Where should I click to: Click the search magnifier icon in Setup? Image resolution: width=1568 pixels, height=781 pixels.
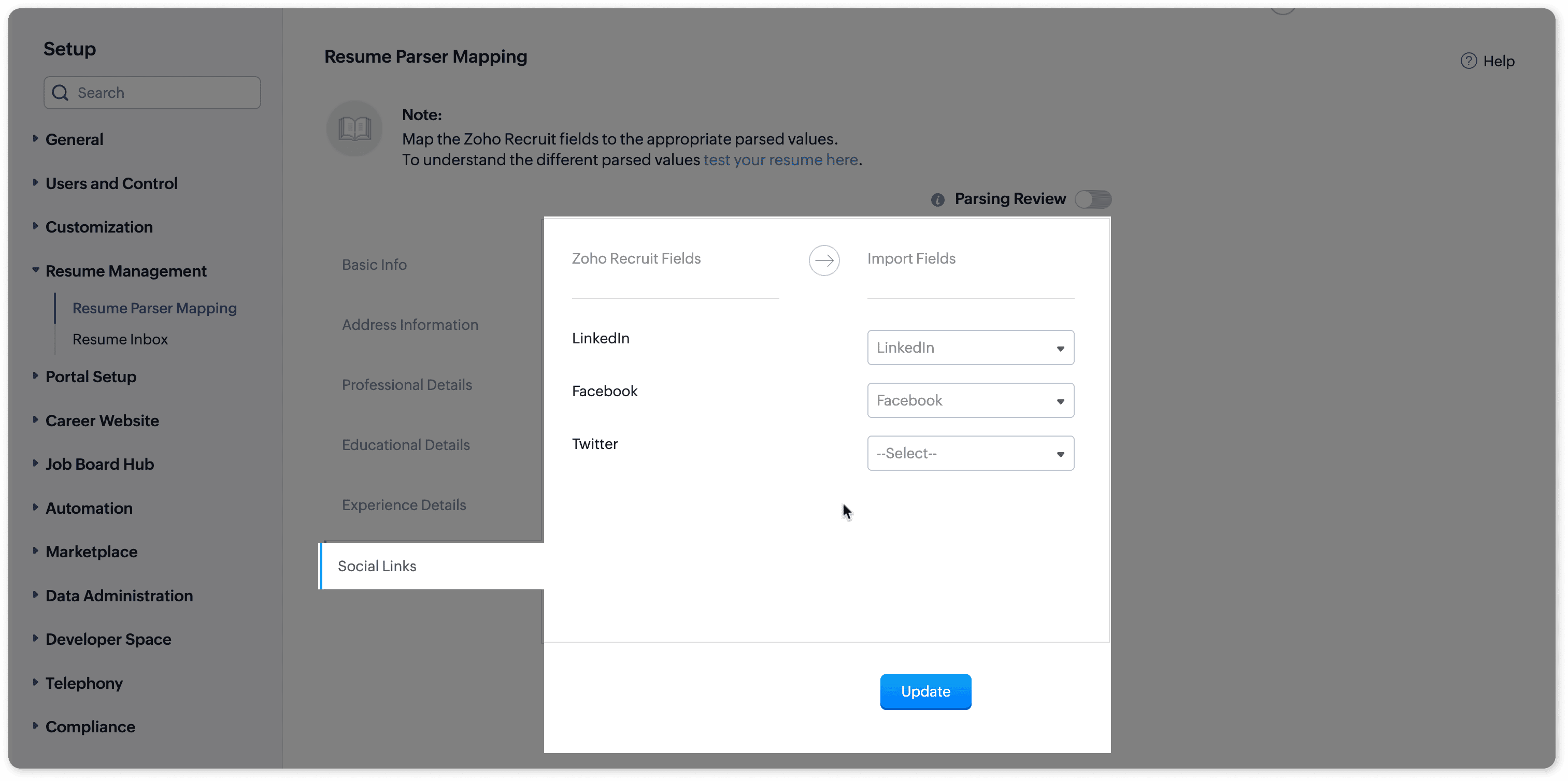pyautogui.click(x=60, y=93)
